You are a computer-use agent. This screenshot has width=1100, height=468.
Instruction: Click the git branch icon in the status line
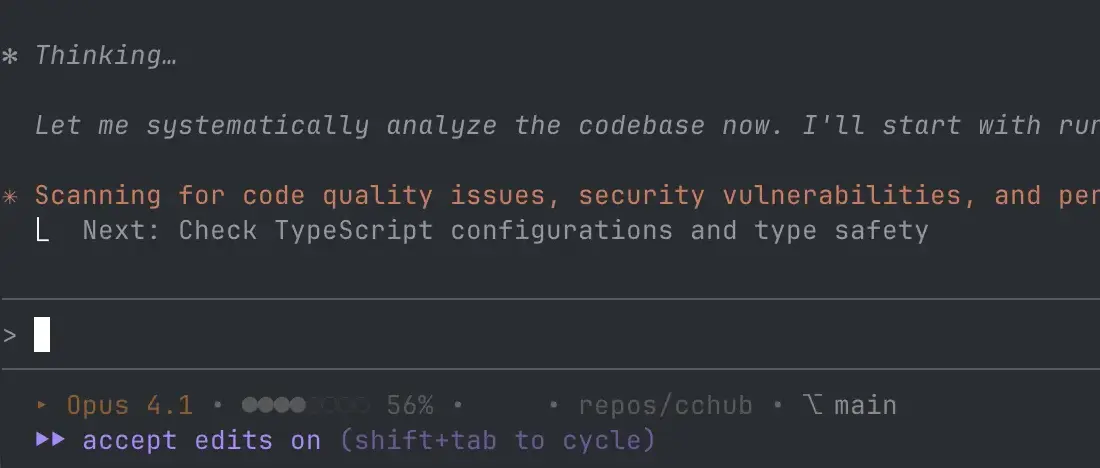click(x=812, y=405)
